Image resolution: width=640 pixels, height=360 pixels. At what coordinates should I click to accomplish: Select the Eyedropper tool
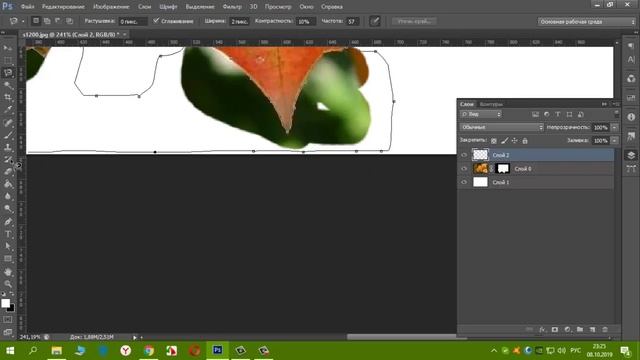point(8,109)
